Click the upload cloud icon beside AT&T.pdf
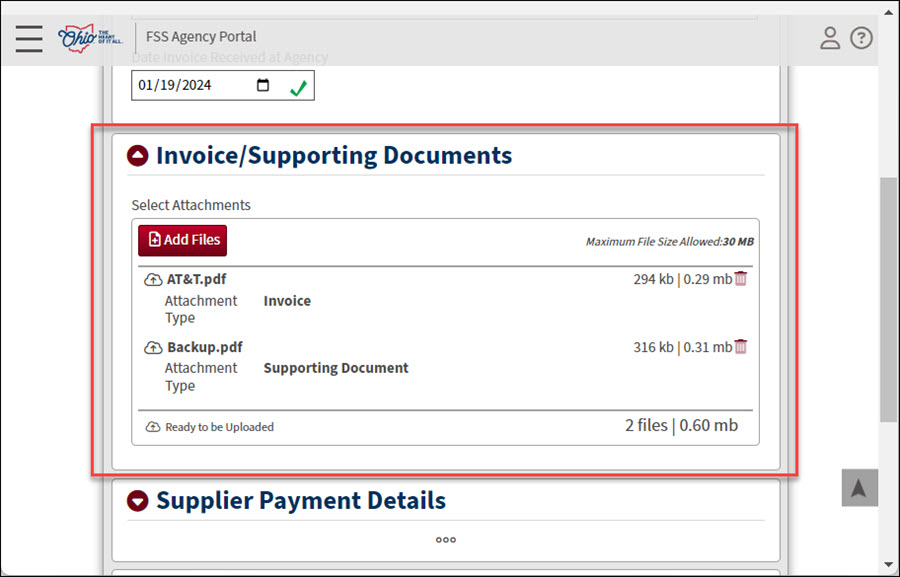The width and height of the screenshot is (900, 577). click(x=153, y=280)
